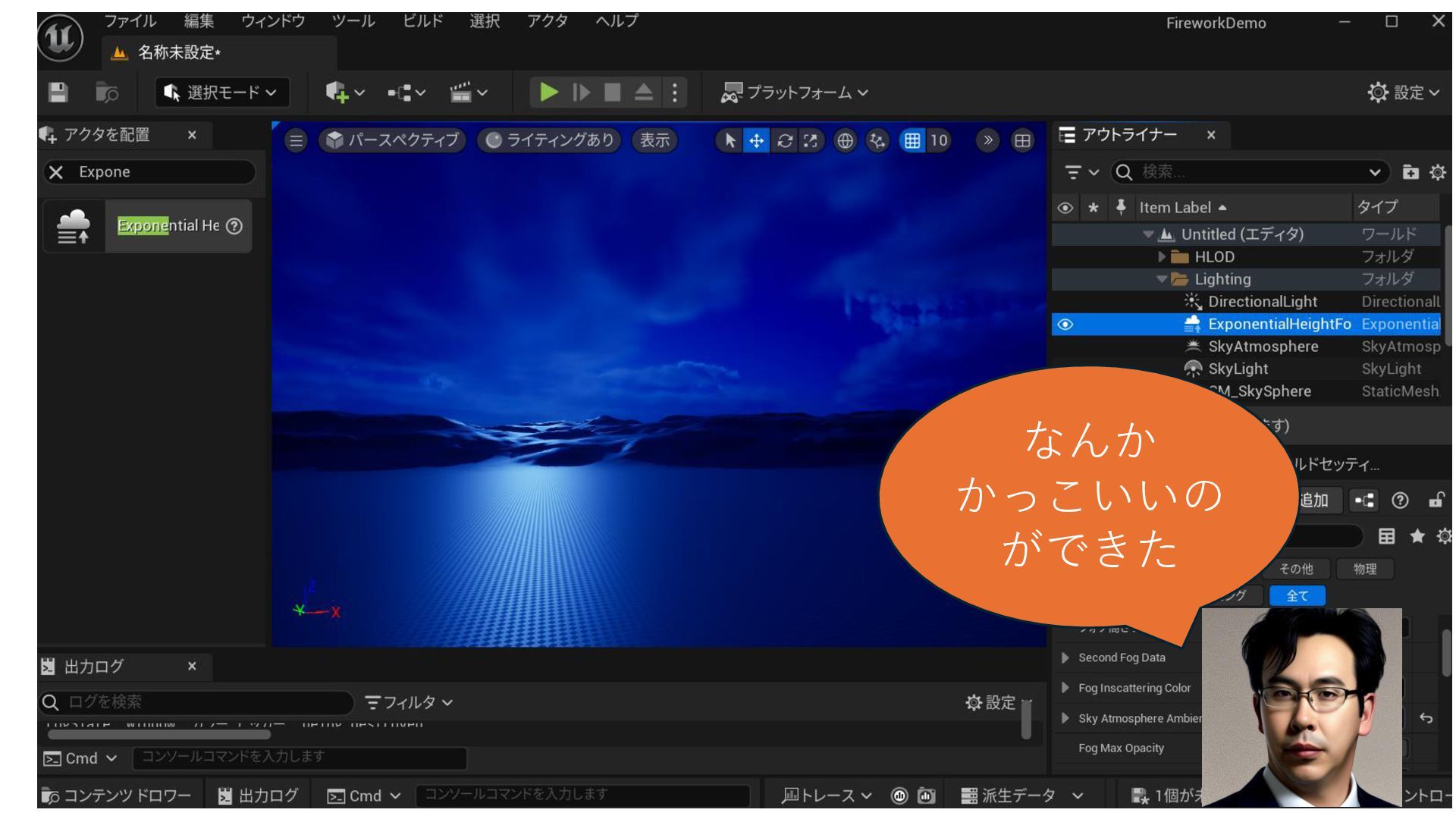Click the Outliner star column header
Image resolution: width=1456 pixels, height=819 pixels.
(x=1093, y=207)
